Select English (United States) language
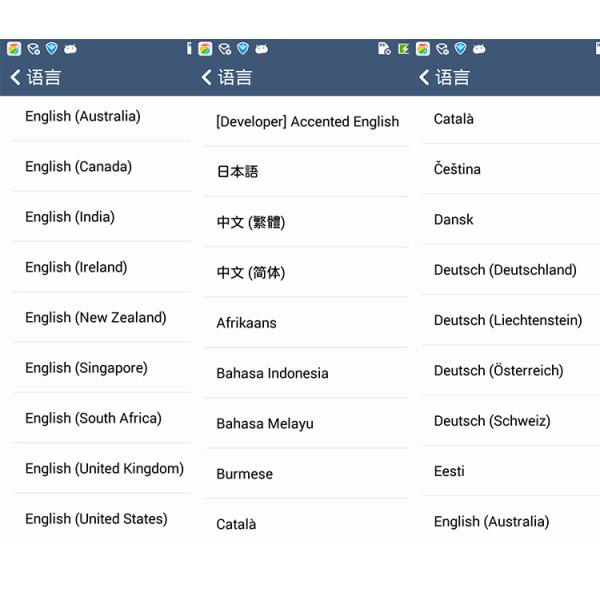This screenshot has width=600, height=600. 101,519
